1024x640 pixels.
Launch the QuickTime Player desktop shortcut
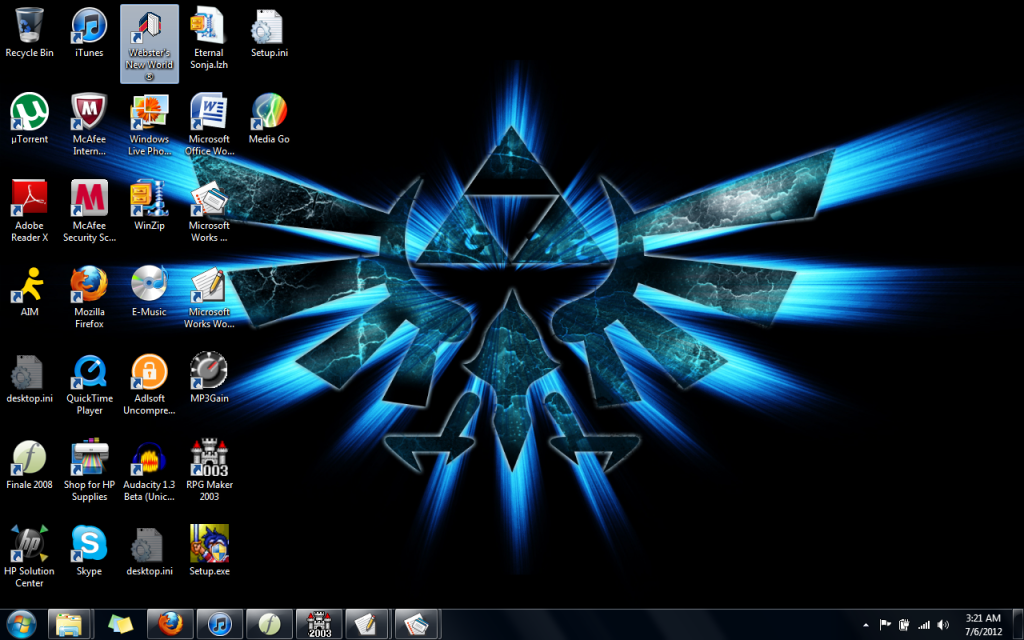click(89, 383)
